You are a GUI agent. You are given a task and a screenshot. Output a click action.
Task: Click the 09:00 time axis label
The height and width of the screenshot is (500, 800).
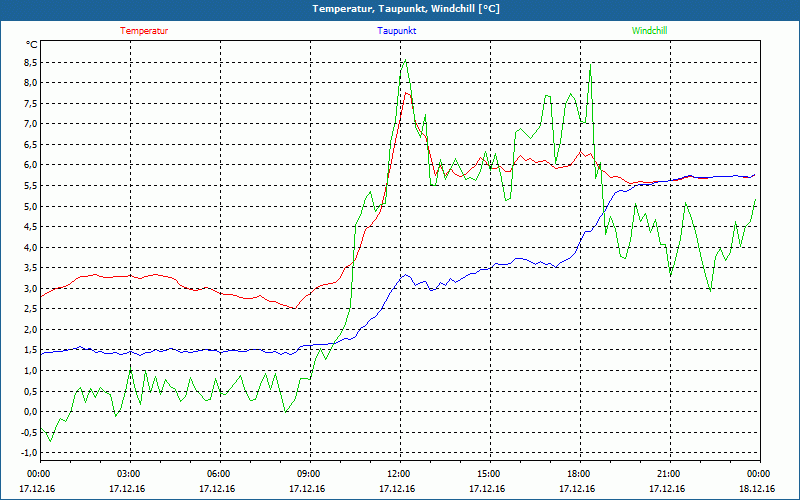point(309,474)
